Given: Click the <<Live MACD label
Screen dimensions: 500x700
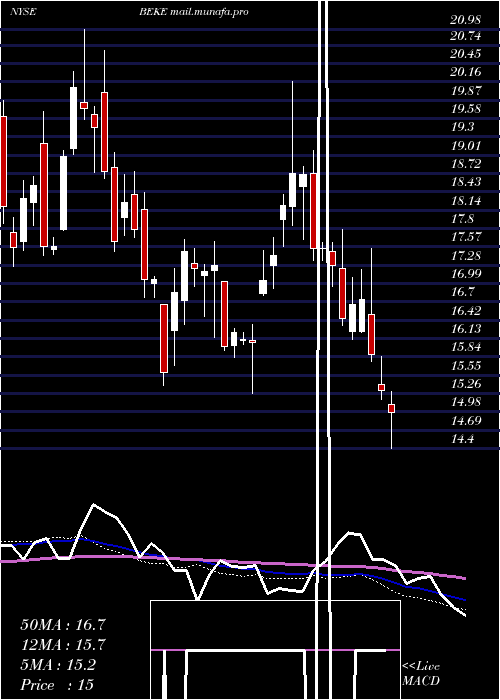Looking at the screenshot, I should click(x=421, y=673).
